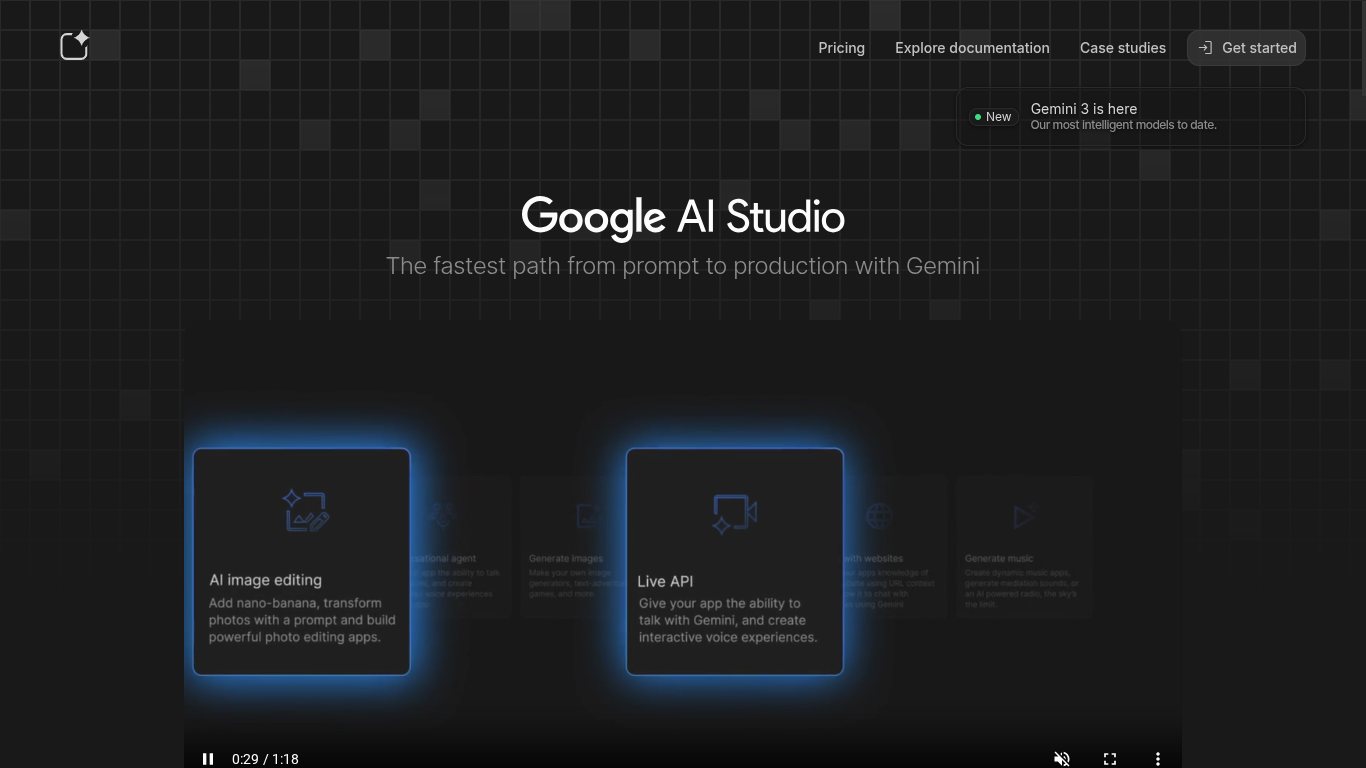Click the Generate music card title
Image resolution: width=1366 pixels, height=768 pixels.
click(x=999, y=558)
